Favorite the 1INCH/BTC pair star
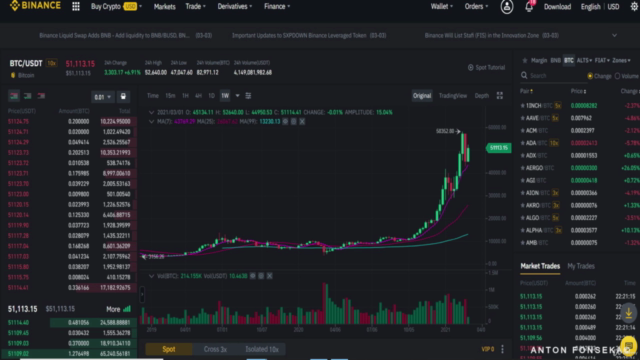The height and width of the screenshot is (360, 640). 522,106
